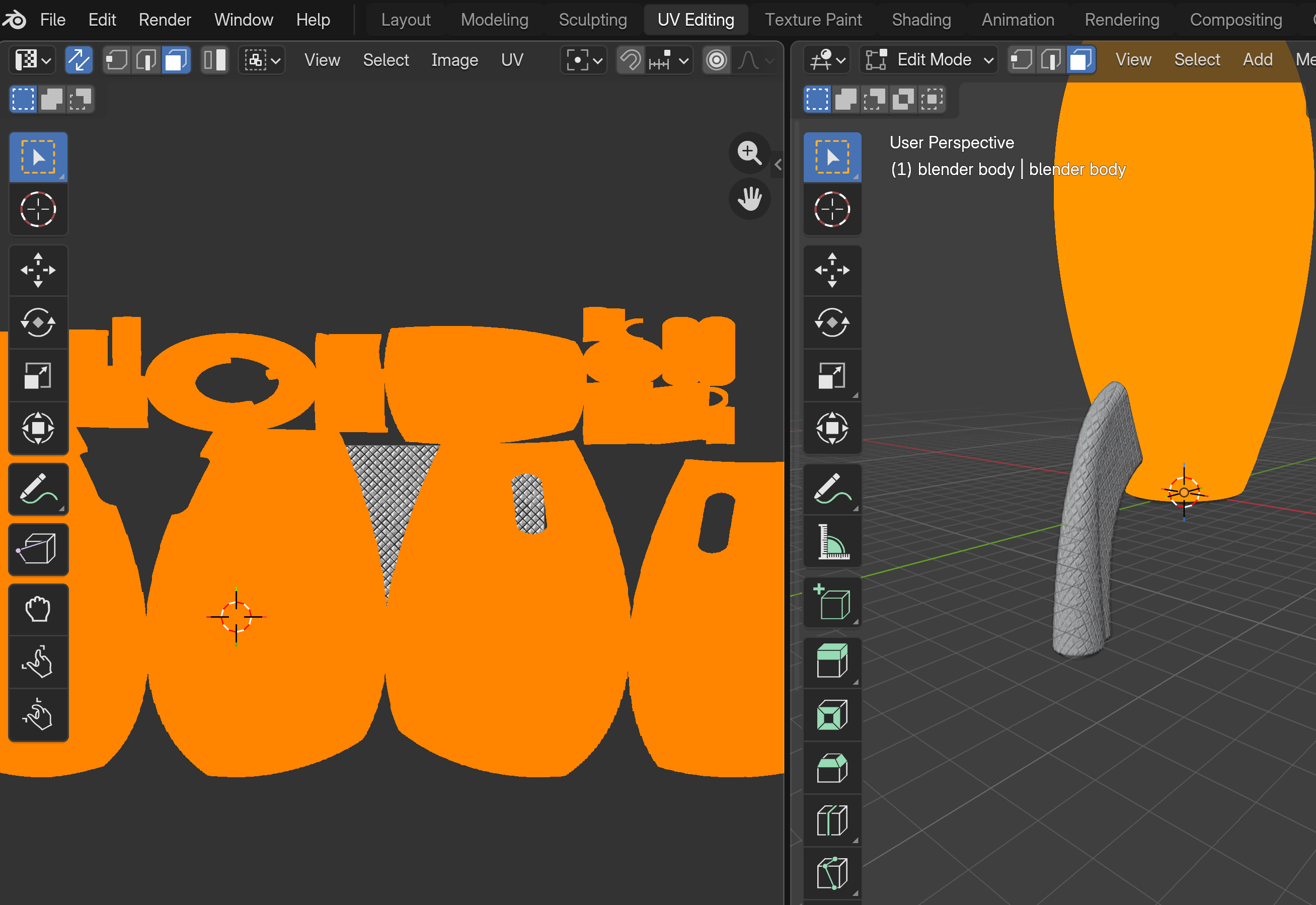Screen dimensions: 1316x905
Task: Open the File menu
Action: [x=53, y=20]
